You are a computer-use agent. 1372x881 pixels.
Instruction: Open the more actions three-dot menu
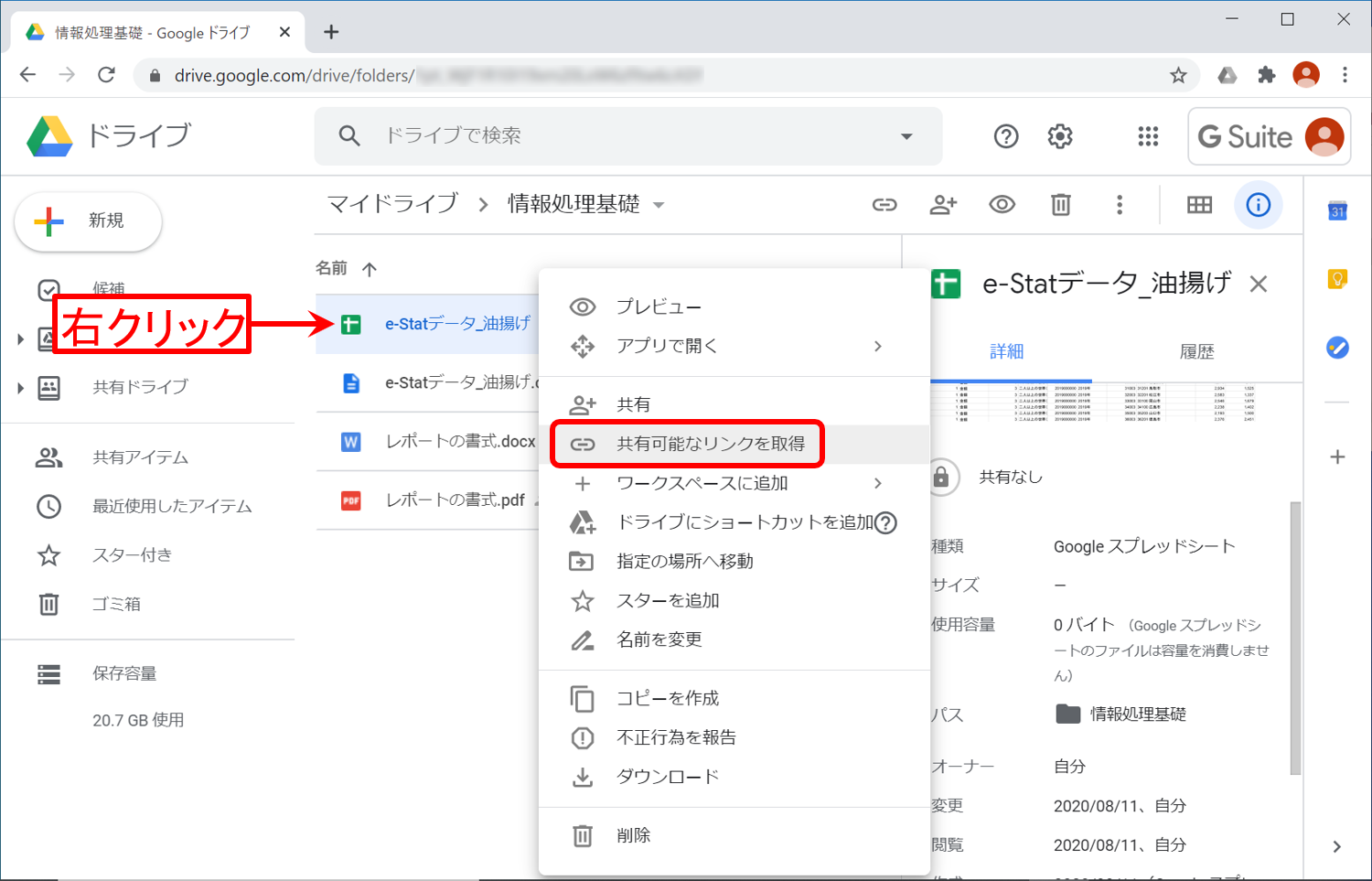(1120, 205)
